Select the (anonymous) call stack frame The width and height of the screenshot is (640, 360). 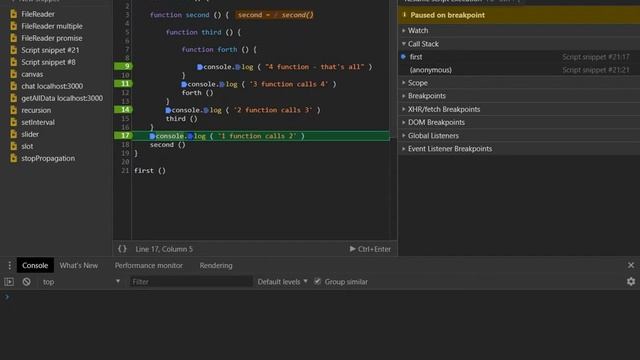519,70
